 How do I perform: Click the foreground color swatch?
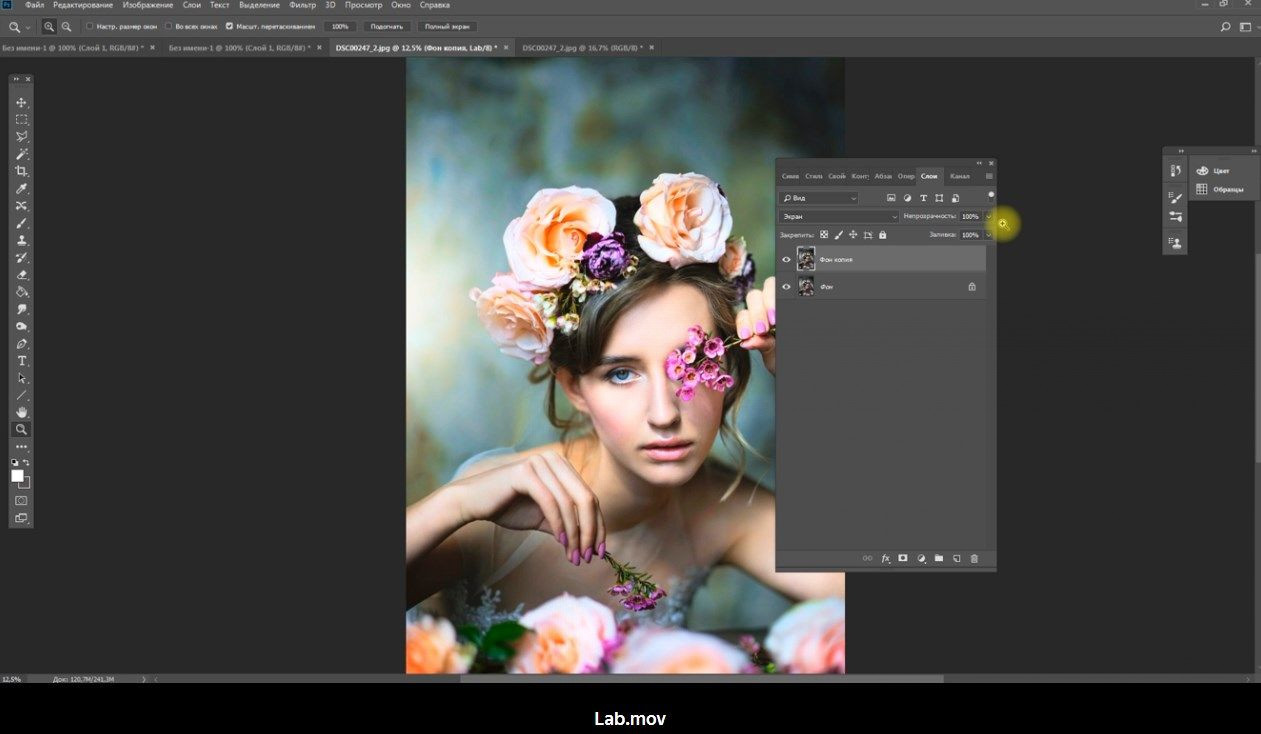point(17,476)
